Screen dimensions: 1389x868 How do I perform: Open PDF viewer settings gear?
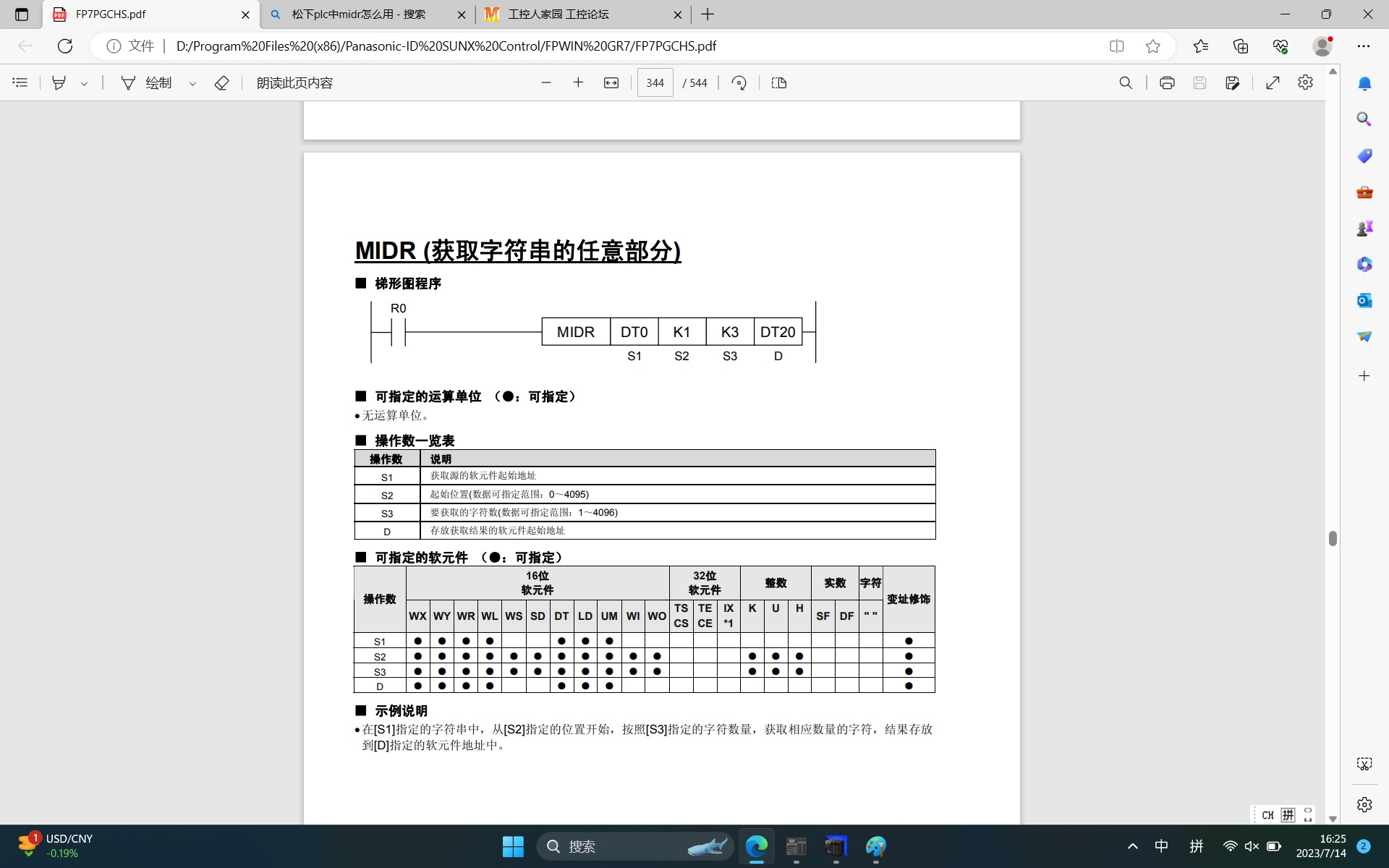1305,82
